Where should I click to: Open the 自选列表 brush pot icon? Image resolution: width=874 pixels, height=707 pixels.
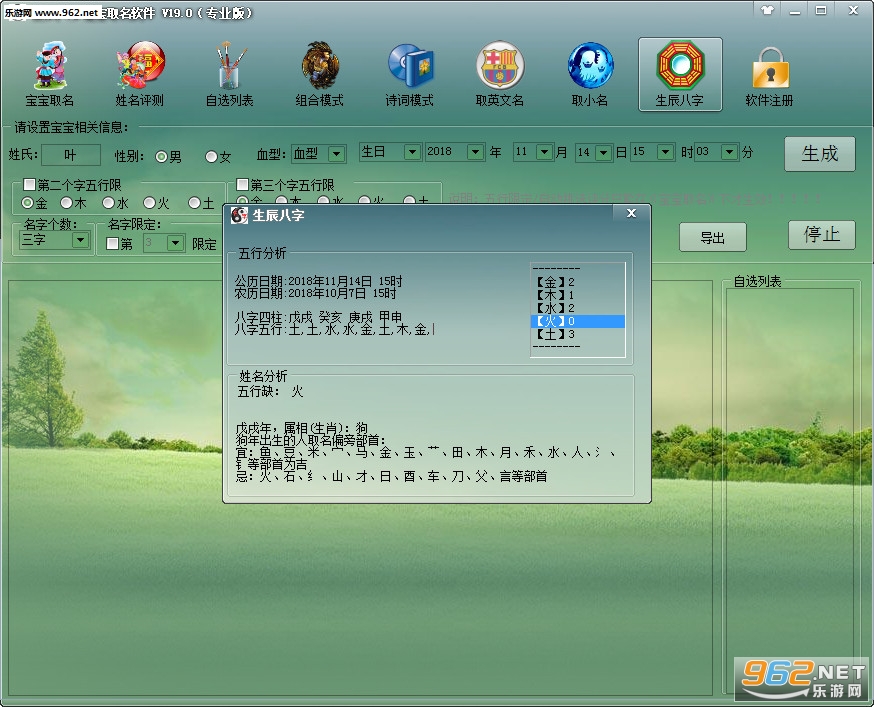[229, 74]
